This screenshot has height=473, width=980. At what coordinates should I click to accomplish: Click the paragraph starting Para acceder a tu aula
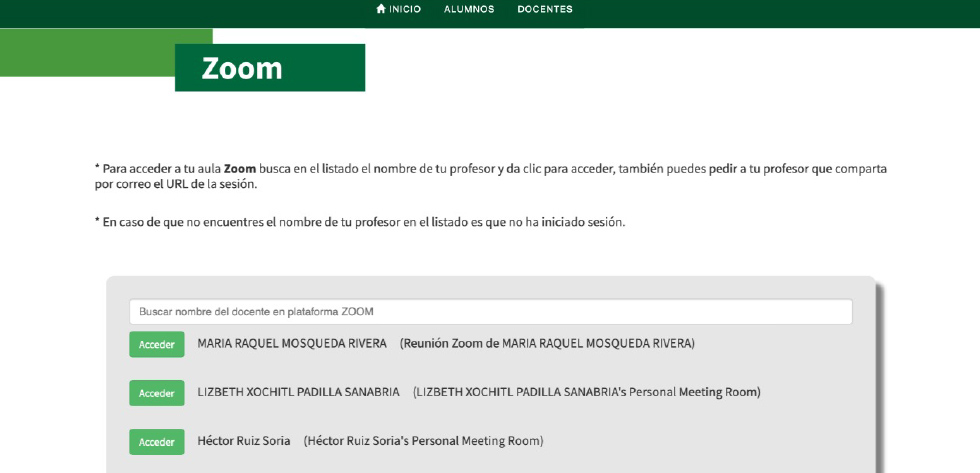(491, 177)
